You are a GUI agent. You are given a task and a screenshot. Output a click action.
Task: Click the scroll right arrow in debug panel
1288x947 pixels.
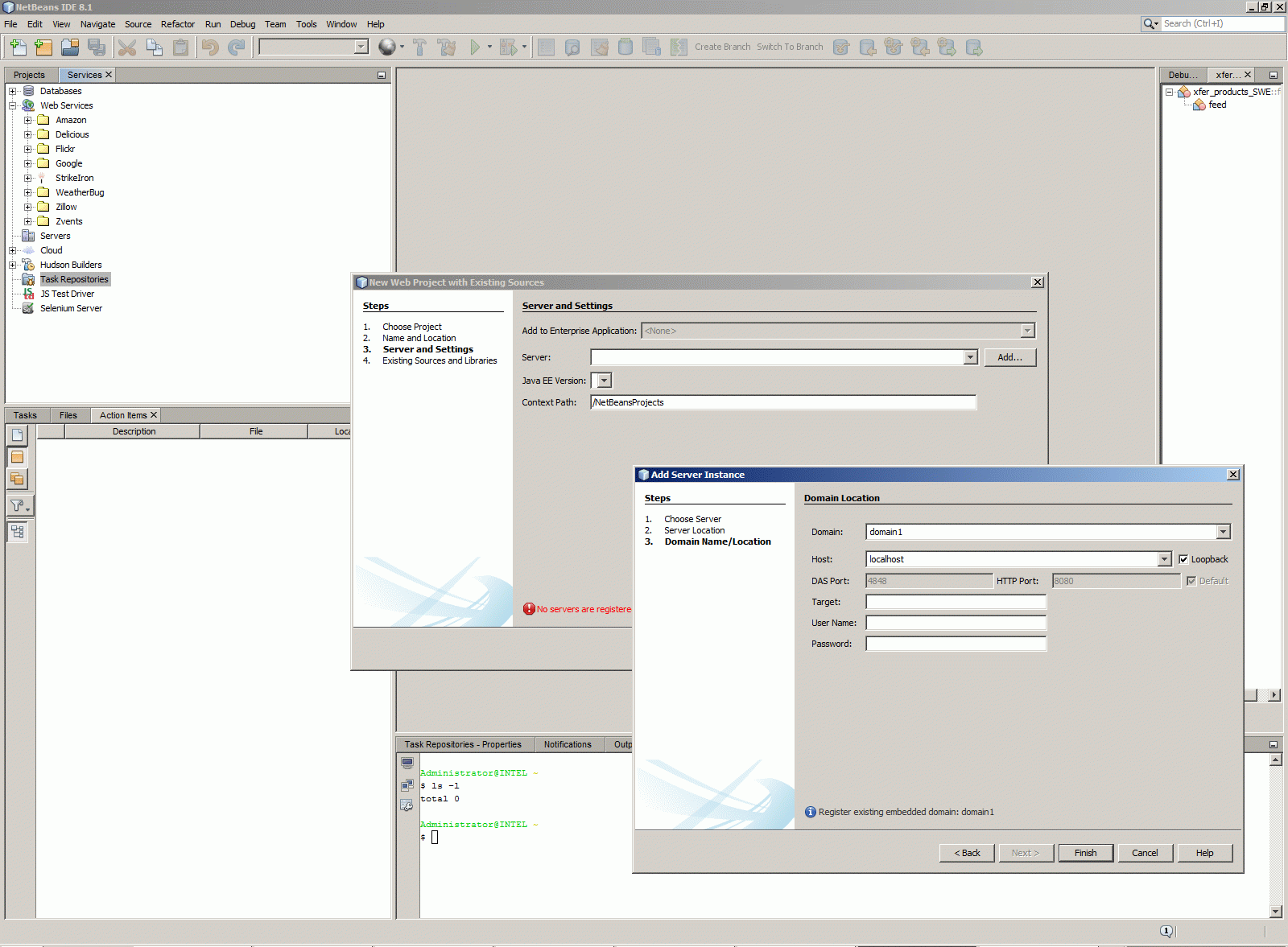(x=1274, y=695)
